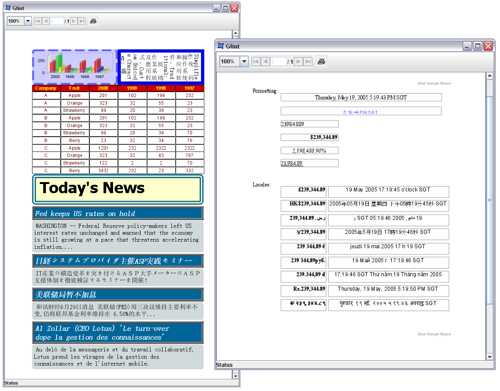500x391 pixels.
Task: Click scroll down arrow in left window
Action: coord(235,376)
